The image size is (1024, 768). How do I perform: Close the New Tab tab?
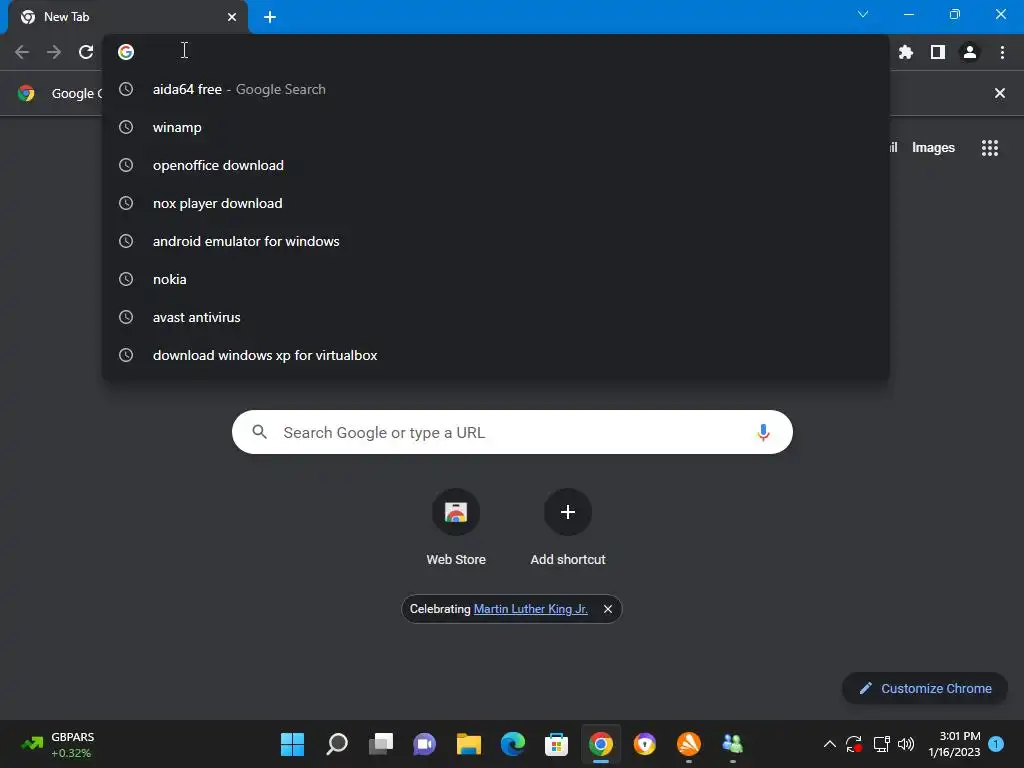[x=232, y=17]
